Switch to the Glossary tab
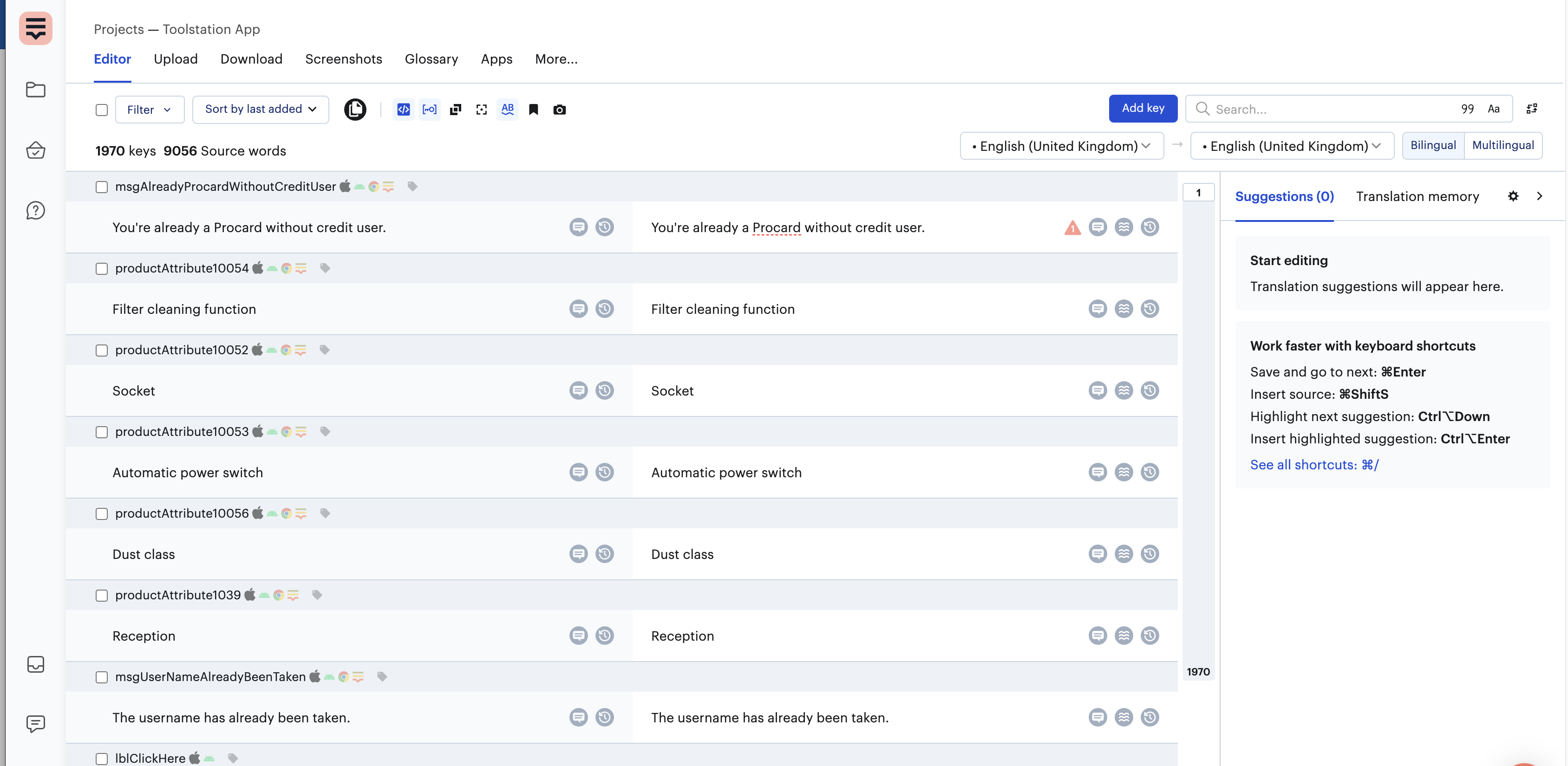Viewport: 1568px width, 766px height. 431,59
